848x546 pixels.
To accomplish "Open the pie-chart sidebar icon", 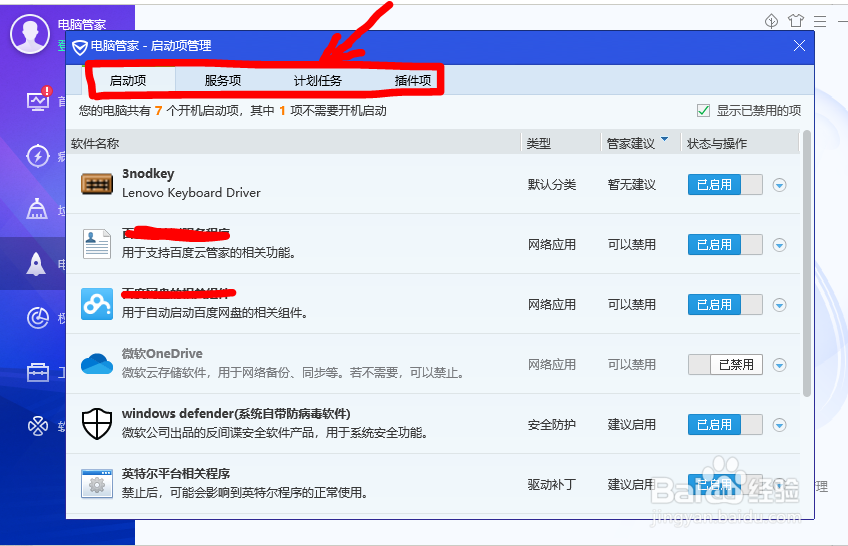I will tap(38, 318).
